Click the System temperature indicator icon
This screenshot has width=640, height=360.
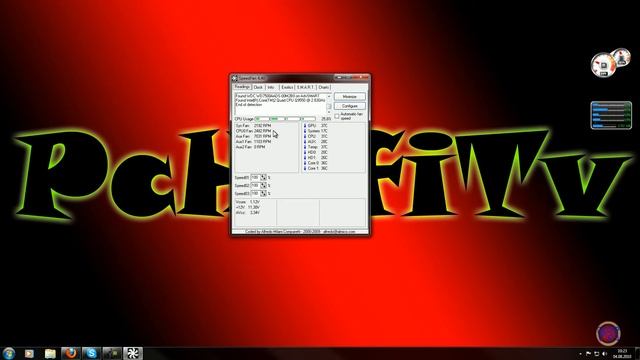click(x=305, y=131)
